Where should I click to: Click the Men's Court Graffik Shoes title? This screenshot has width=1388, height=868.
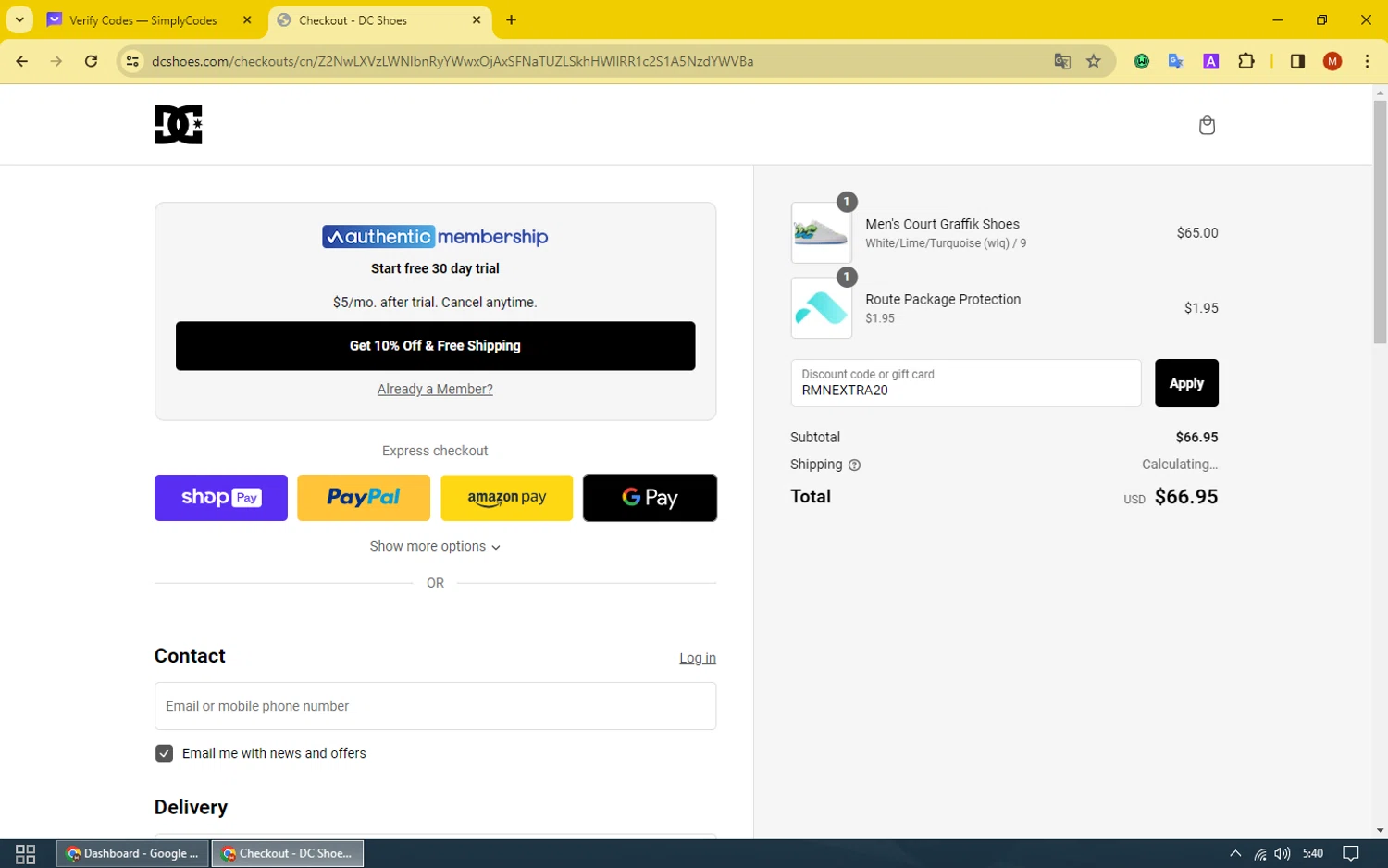pos(942,224)
